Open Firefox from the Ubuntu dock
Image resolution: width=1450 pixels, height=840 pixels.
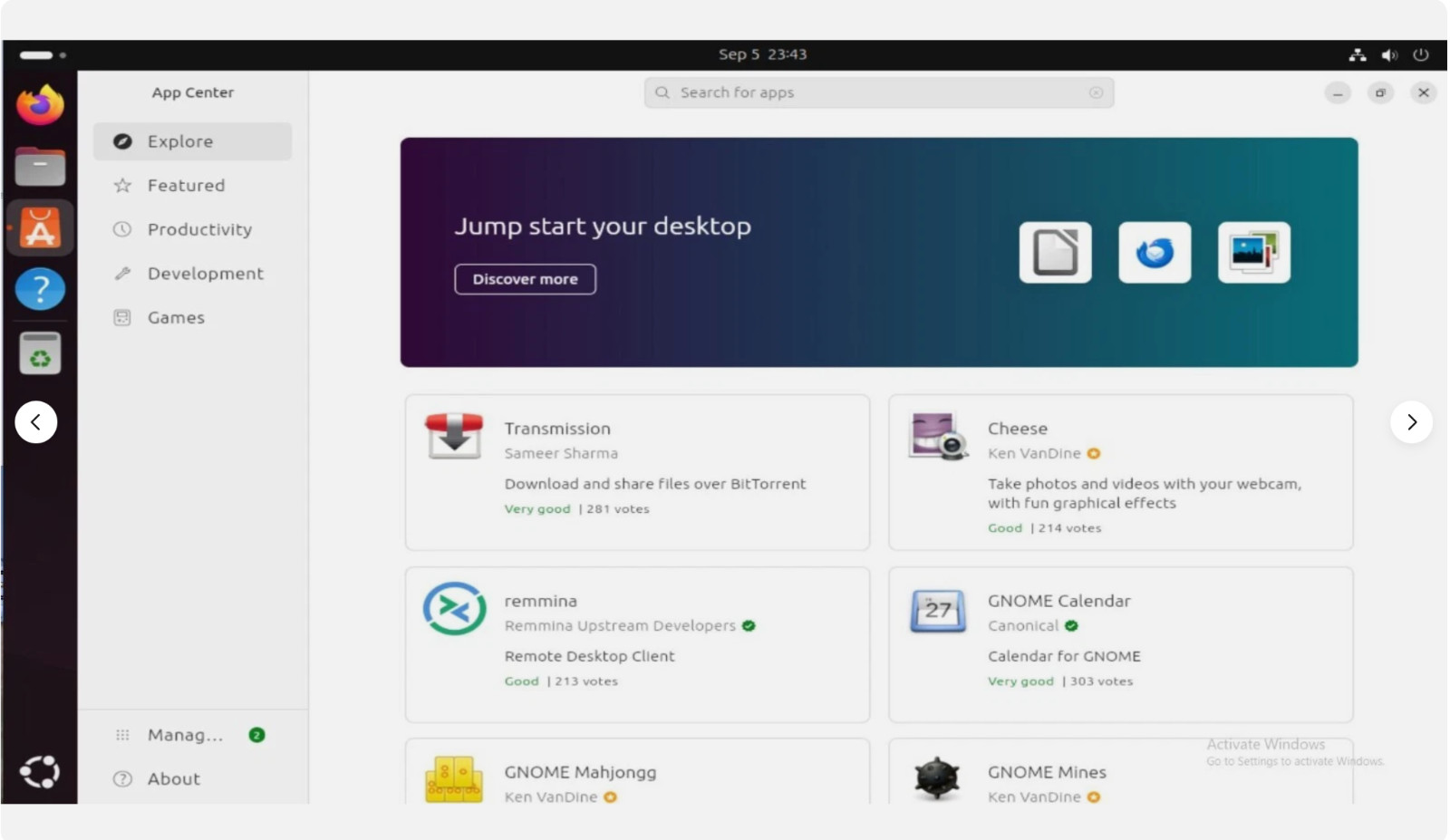(x=40, y=105)
